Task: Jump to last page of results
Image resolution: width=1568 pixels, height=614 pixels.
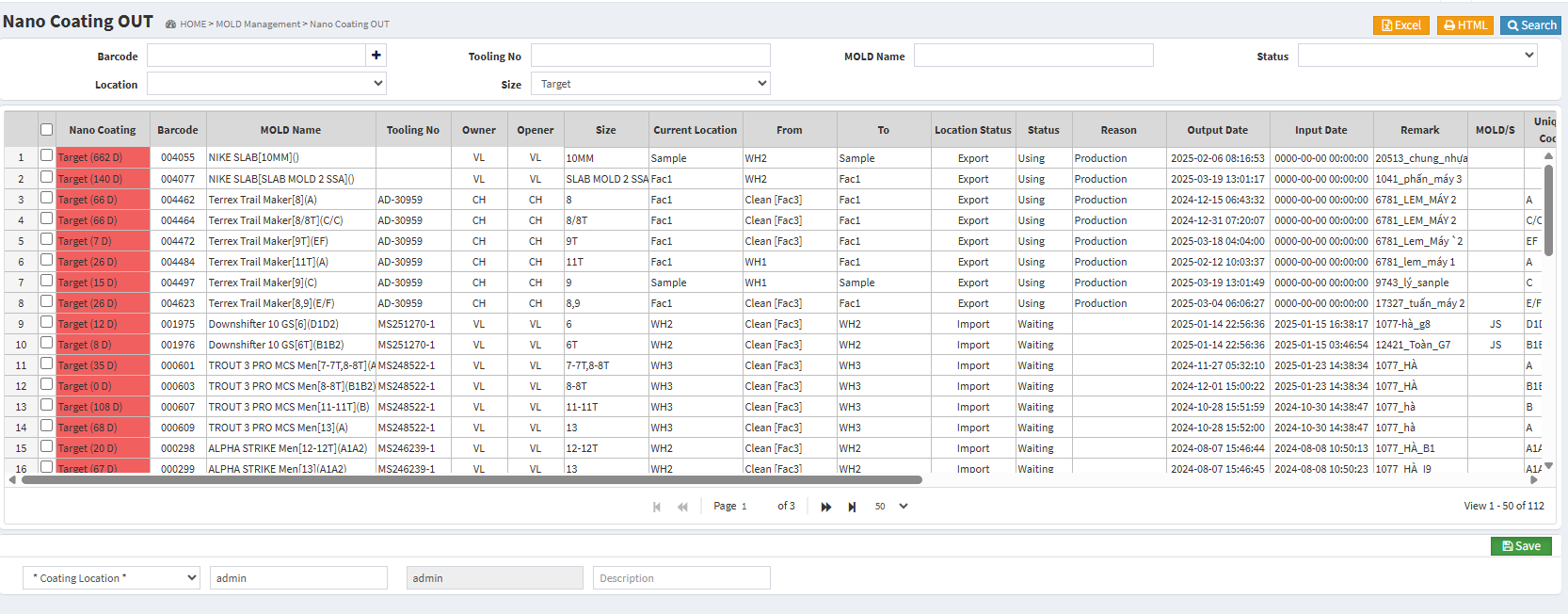Action: tap(852, 507)
